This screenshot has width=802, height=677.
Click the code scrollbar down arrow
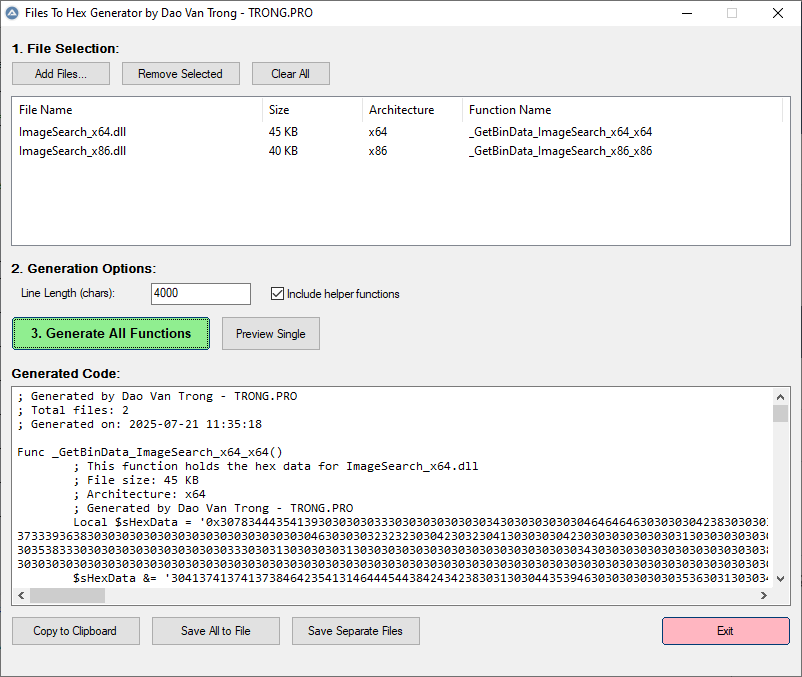coord(780,579)
